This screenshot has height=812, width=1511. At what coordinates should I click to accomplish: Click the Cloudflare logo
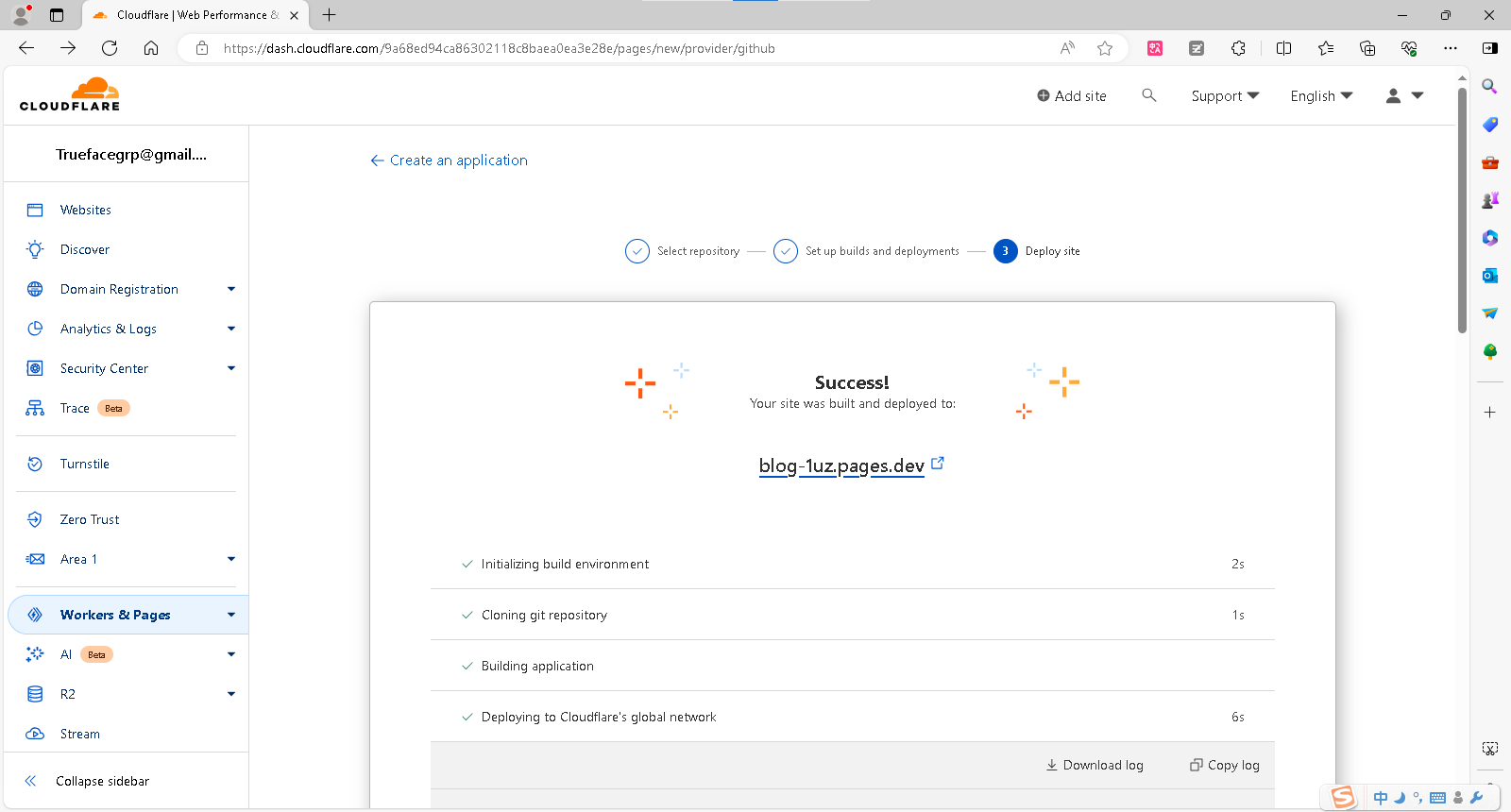pyautogui.click(x=70, y=94)
